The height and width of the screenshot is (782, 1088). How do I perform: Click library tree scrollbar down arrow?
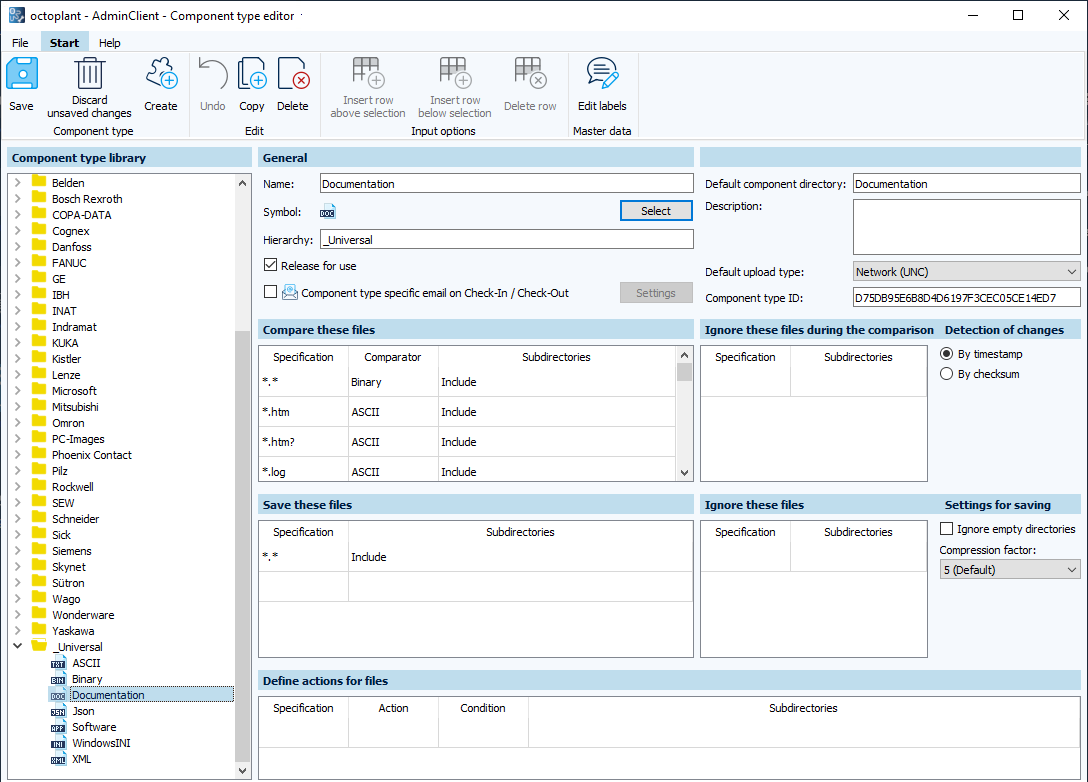(242, 770)
